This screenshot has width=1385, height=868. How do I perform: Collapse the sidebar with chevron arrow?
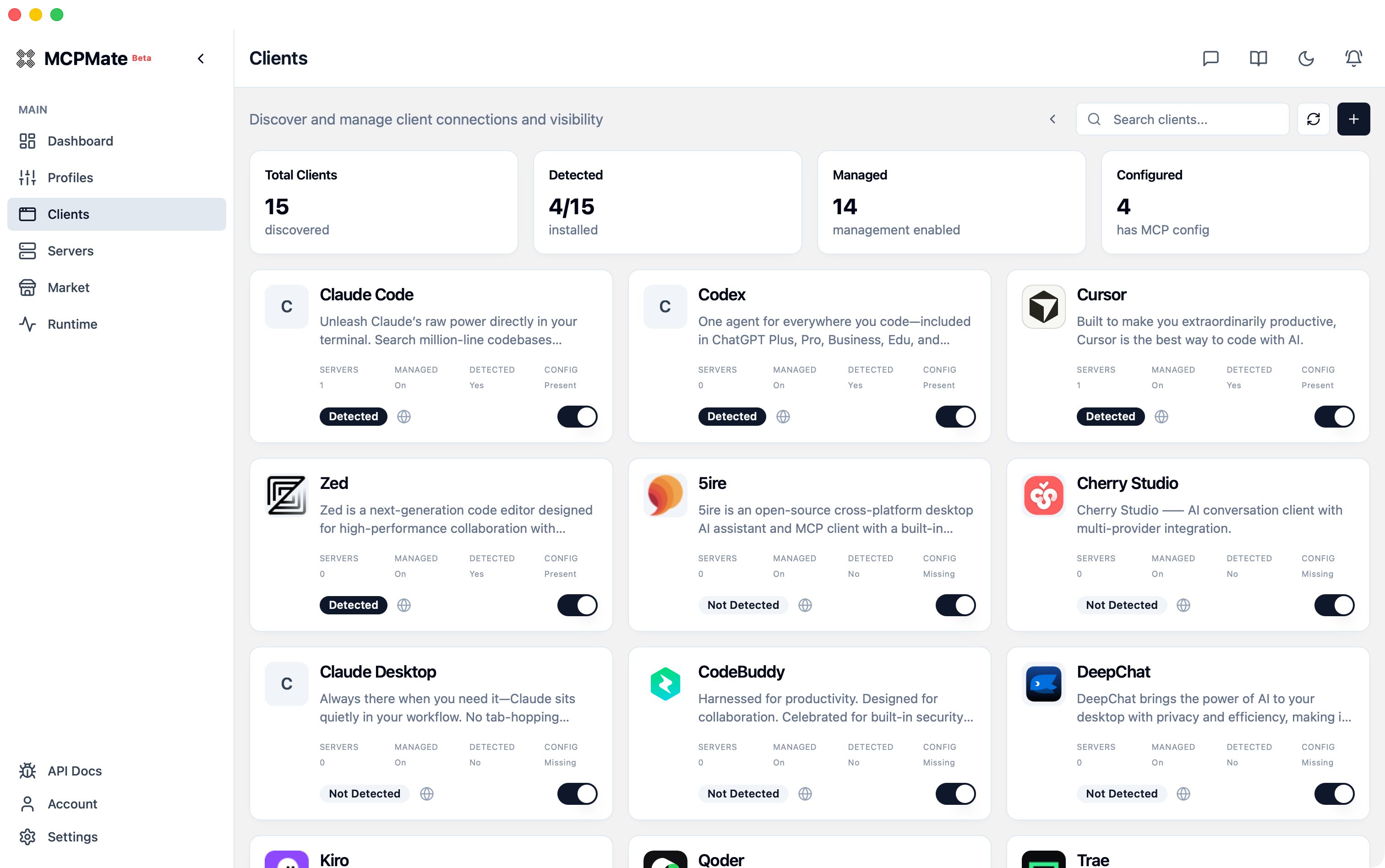[x=201, y=59]
